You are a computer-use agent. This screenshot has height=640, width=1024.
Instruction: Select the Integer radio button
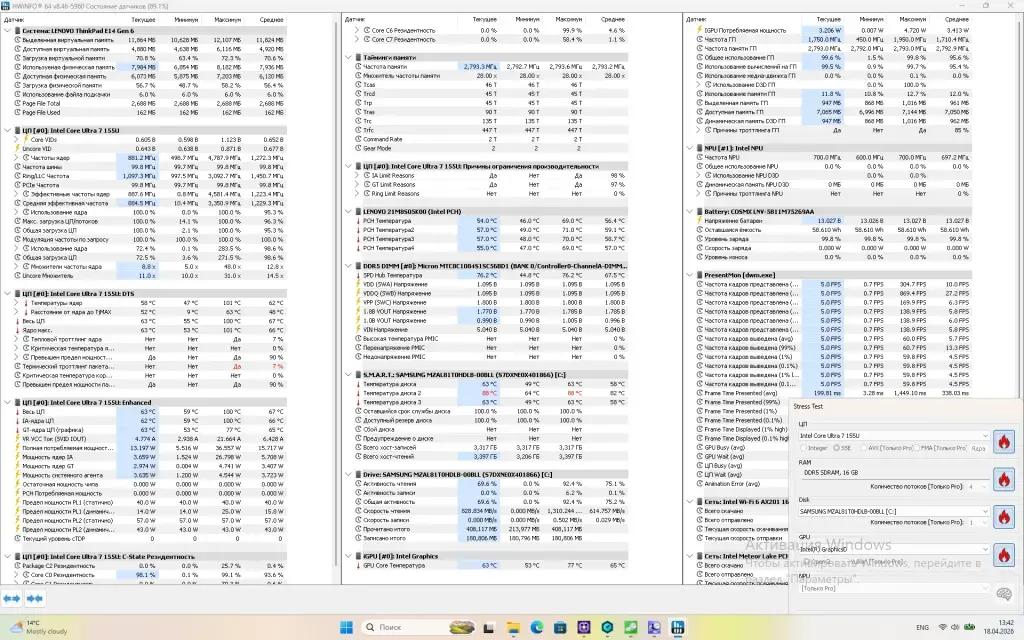[804, 448]
